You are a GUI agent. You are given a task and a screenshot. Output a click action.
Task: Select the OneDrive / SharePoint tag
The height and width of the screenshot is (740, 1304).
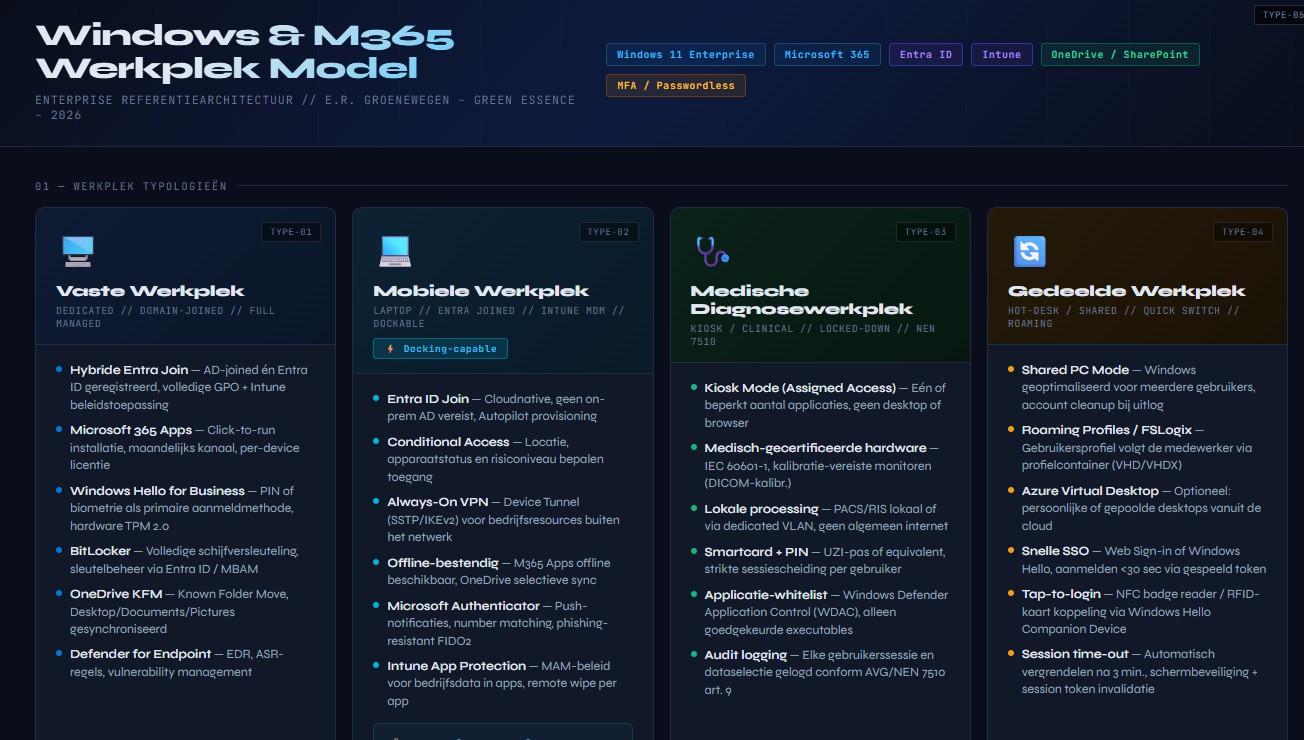[x=1120, y=55]
